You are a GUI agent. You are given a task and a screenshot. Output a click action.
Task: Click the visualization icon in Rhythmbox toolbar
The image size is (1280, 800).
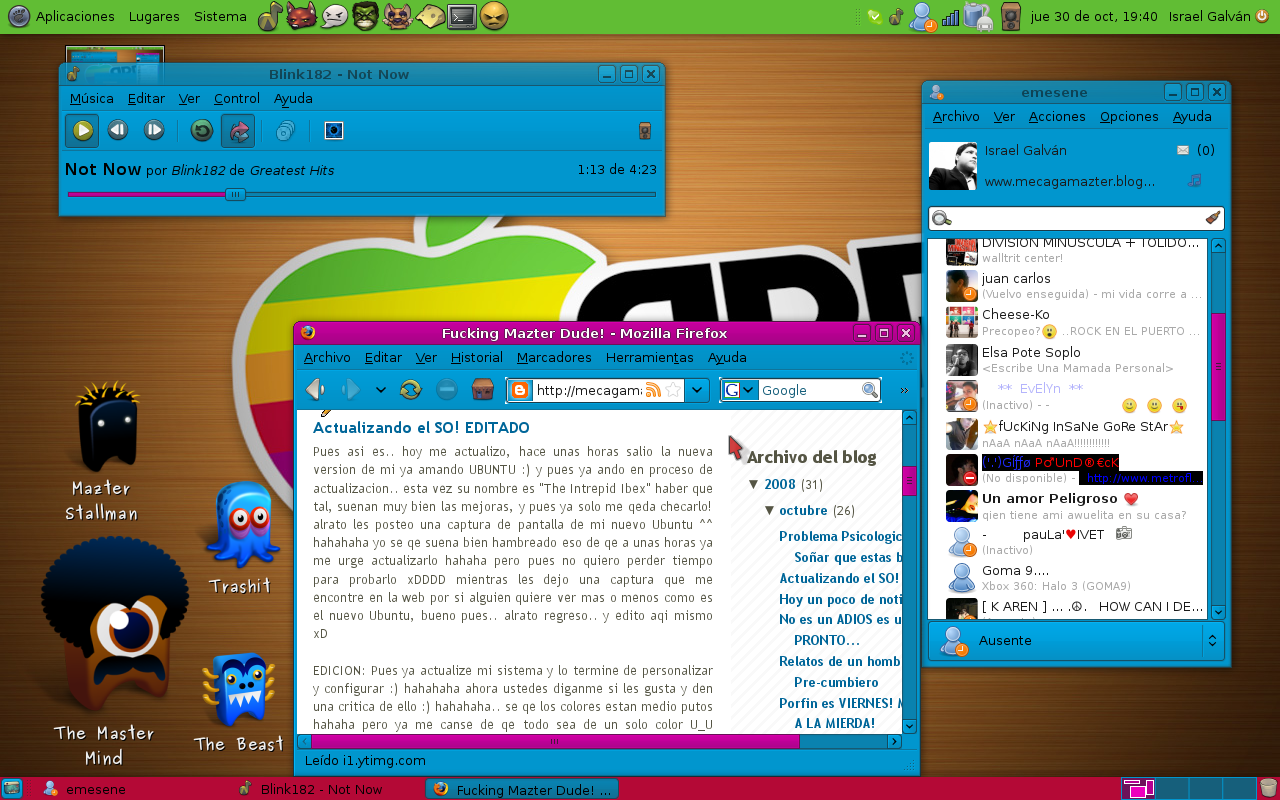(334, 130)
